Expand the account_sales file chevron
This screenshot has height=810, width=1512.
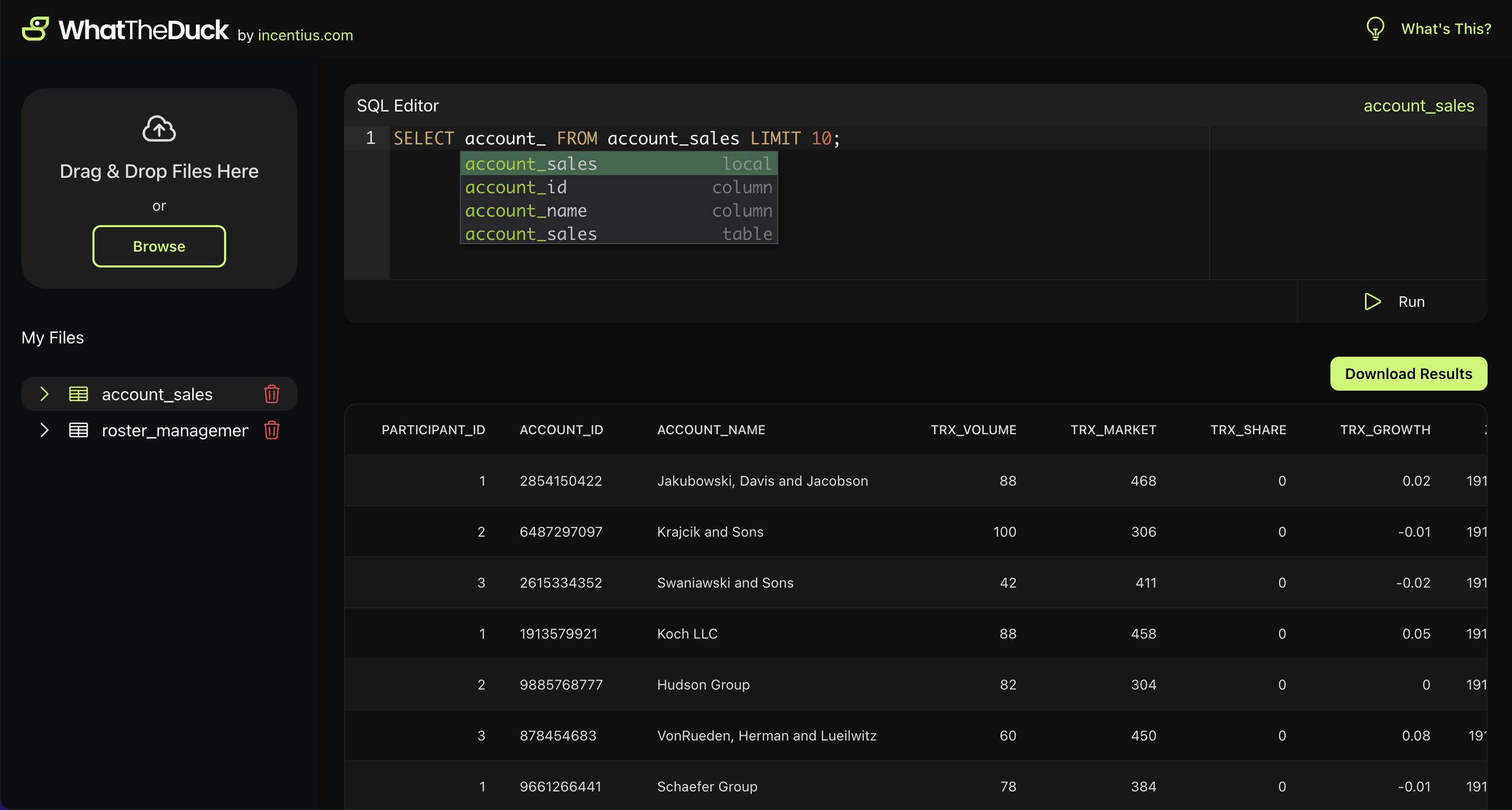point(44,394)
